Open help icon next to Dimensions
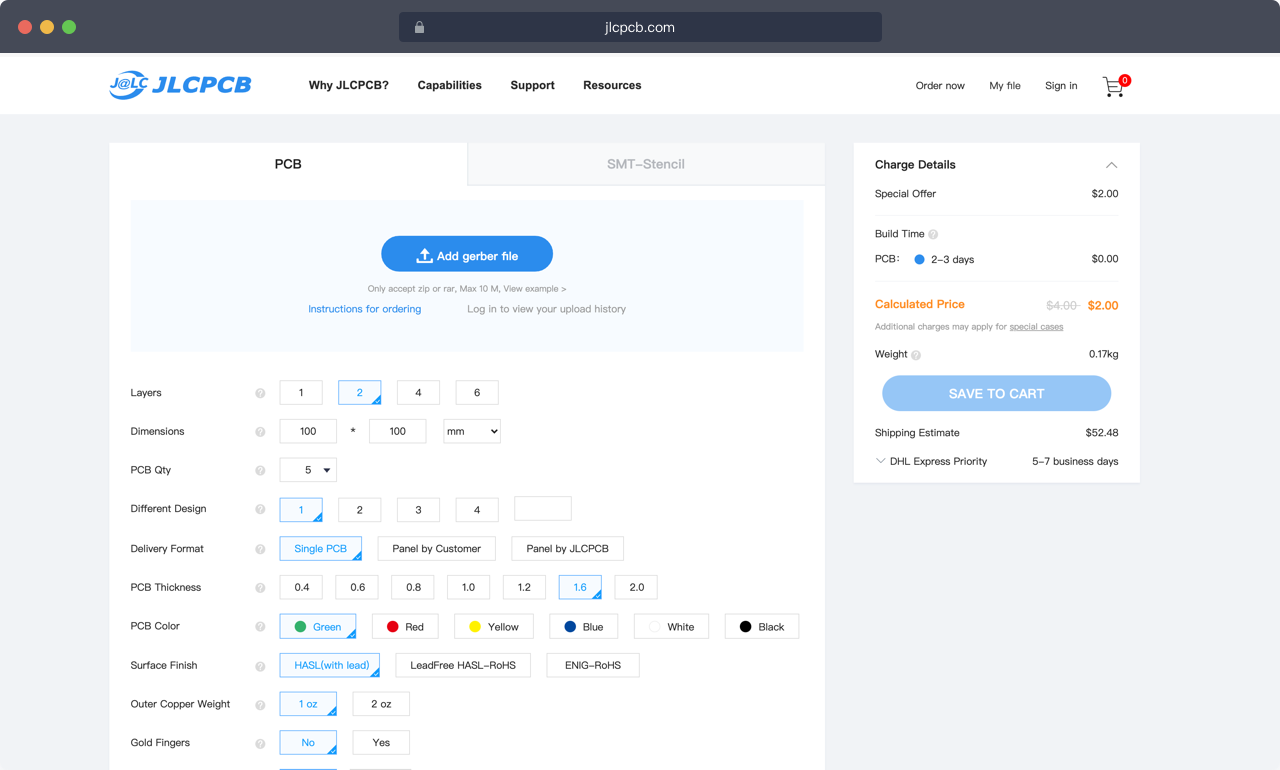Viewport: 1280px width, 770px height. pos(260,432)
